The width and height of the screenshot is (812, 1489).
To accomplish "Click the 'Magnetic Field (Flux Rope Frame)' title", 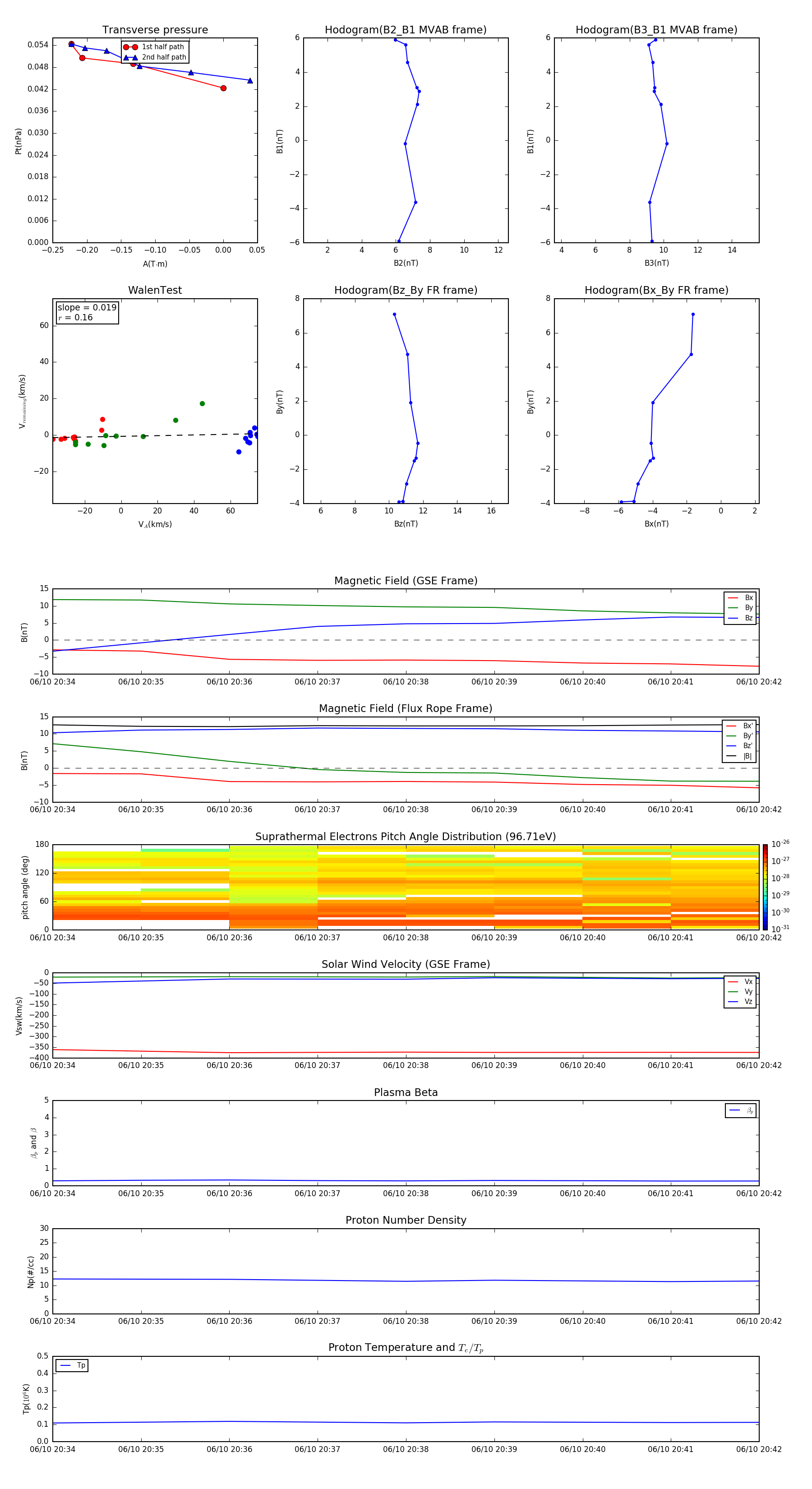I will 406,709.
